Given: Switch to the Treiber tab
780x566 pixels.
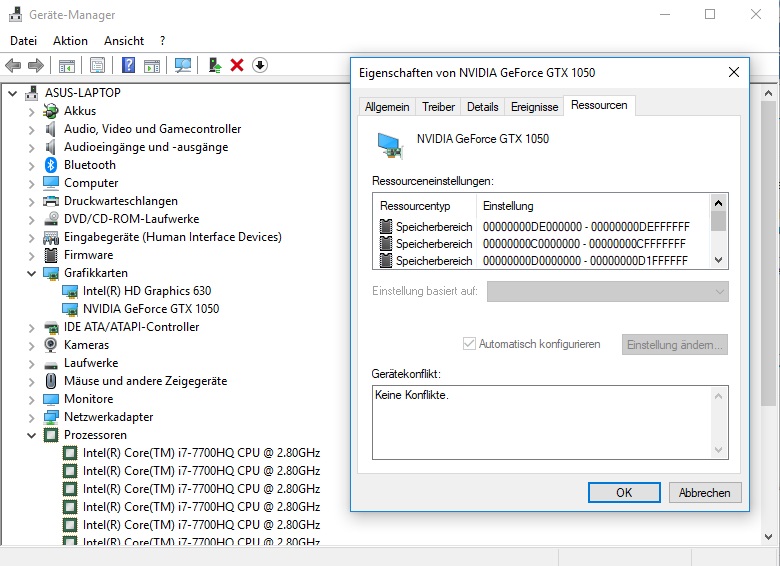Looking at the screenshot, I should coord(438,107).
